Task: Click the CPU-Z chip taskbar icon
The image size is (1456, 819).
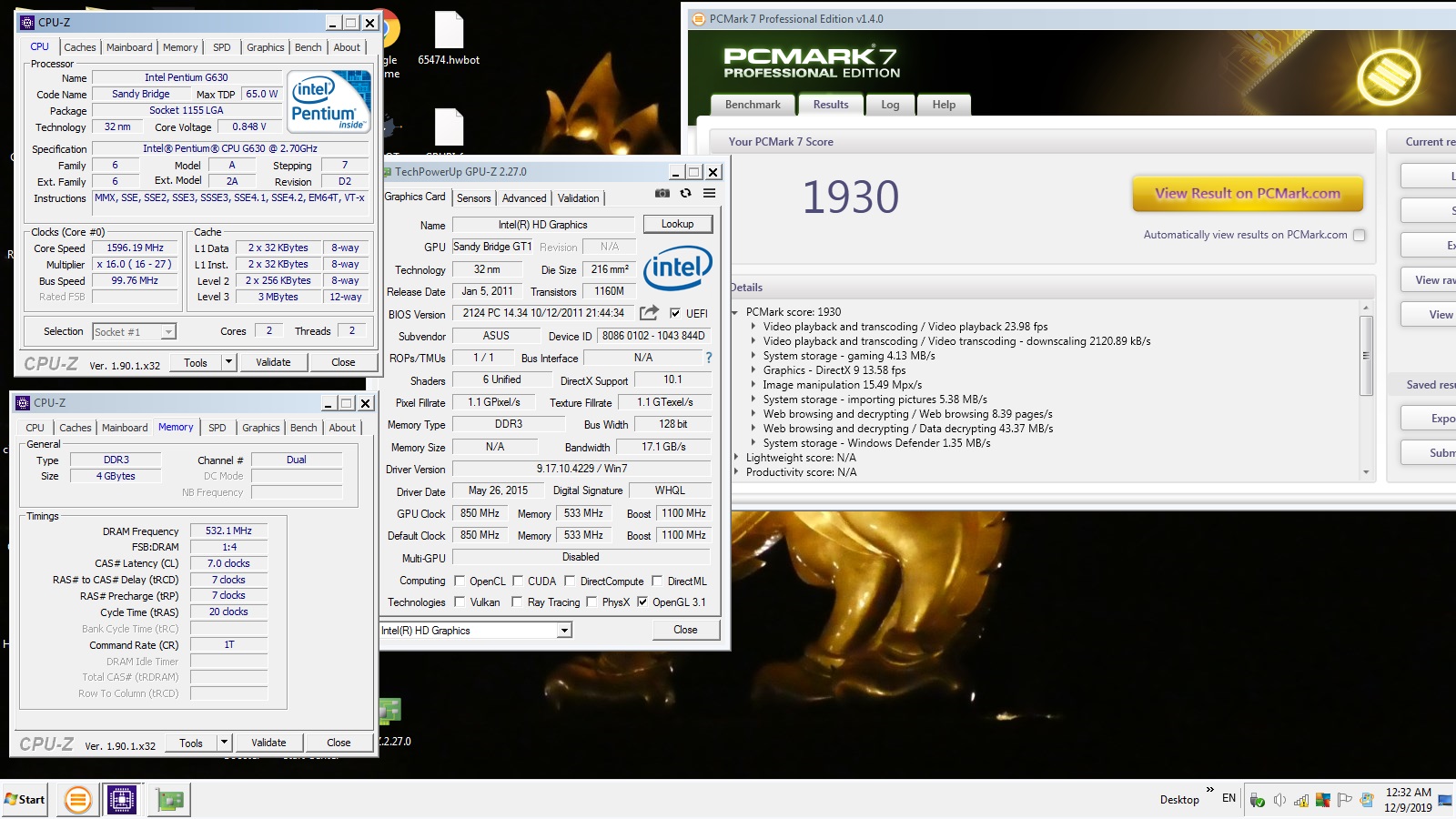Action: click(x=121, y=800)
